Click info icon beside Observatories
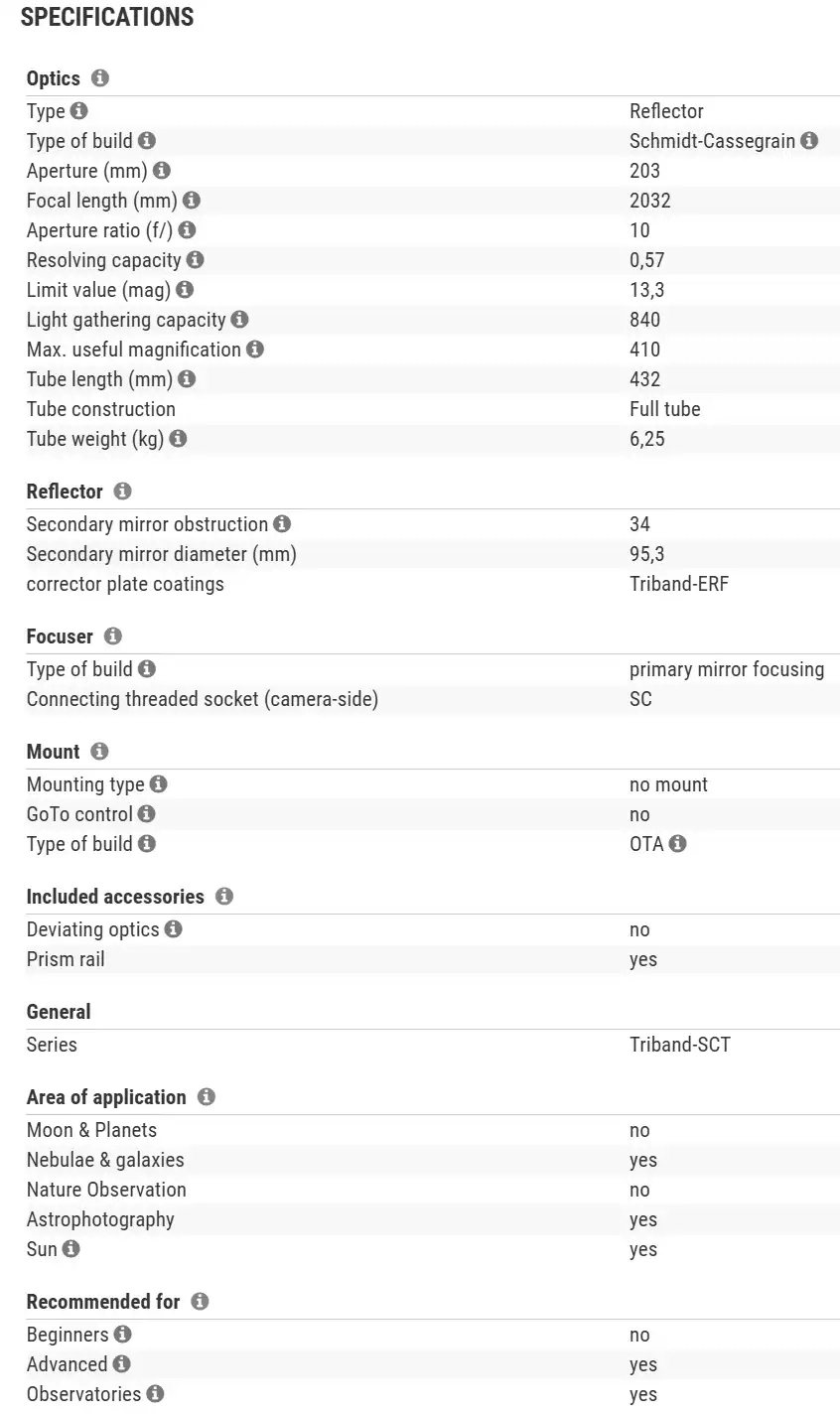 pos(155,1394)
